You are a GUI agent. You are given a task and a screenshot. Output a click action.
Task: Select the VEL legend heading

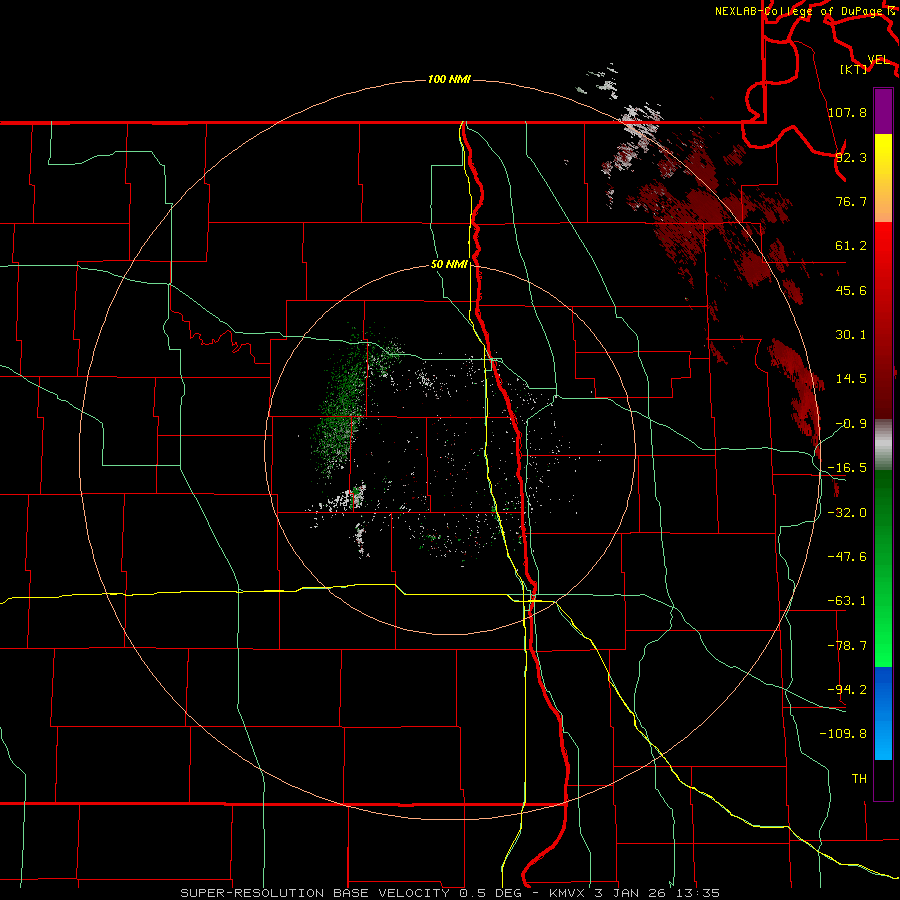878,60
